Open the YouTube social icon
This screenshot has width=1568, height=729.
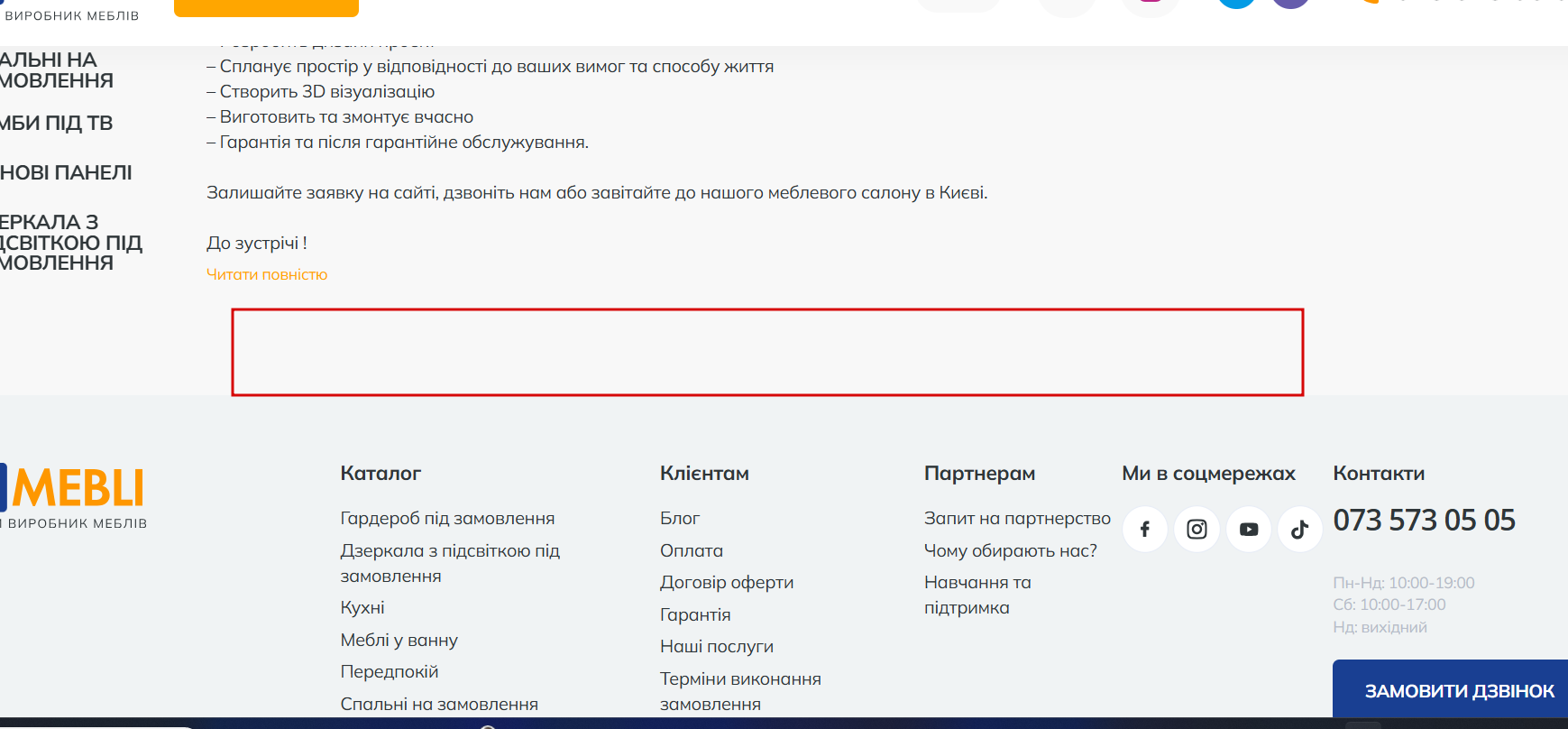(x=1249, y=530)
